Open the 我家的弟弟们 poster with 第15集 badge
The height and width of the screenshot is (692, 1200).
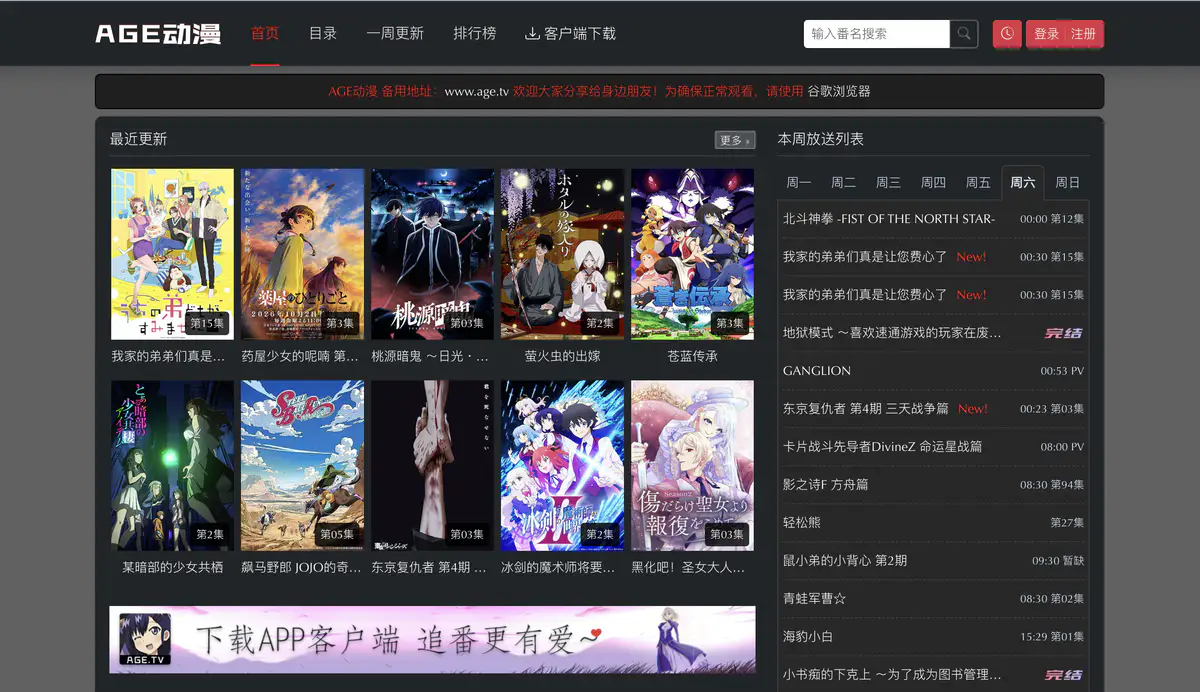[x=172, y=254]
